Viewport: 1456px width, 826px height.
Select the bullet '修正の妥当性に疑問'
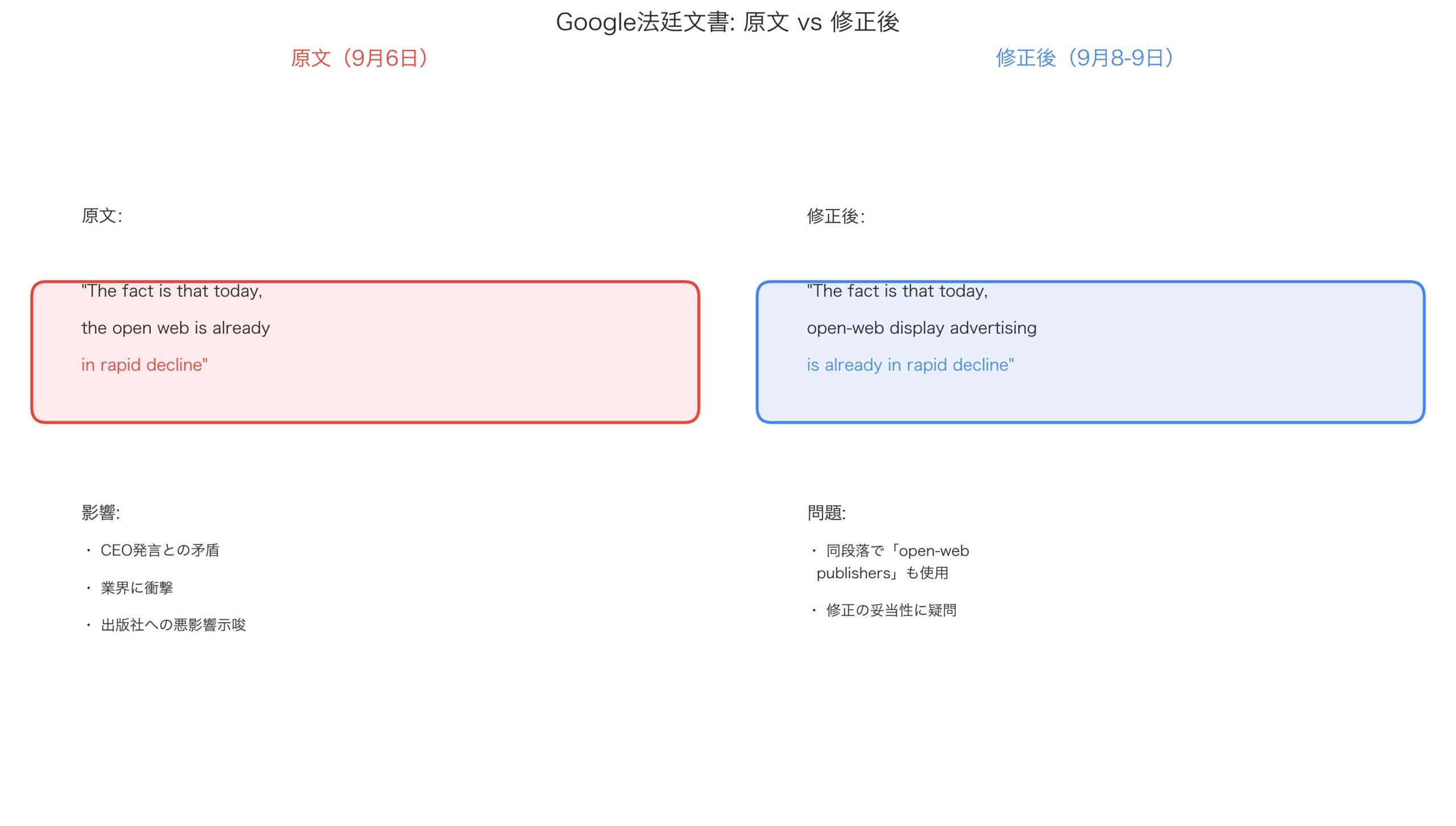(891, 610)
